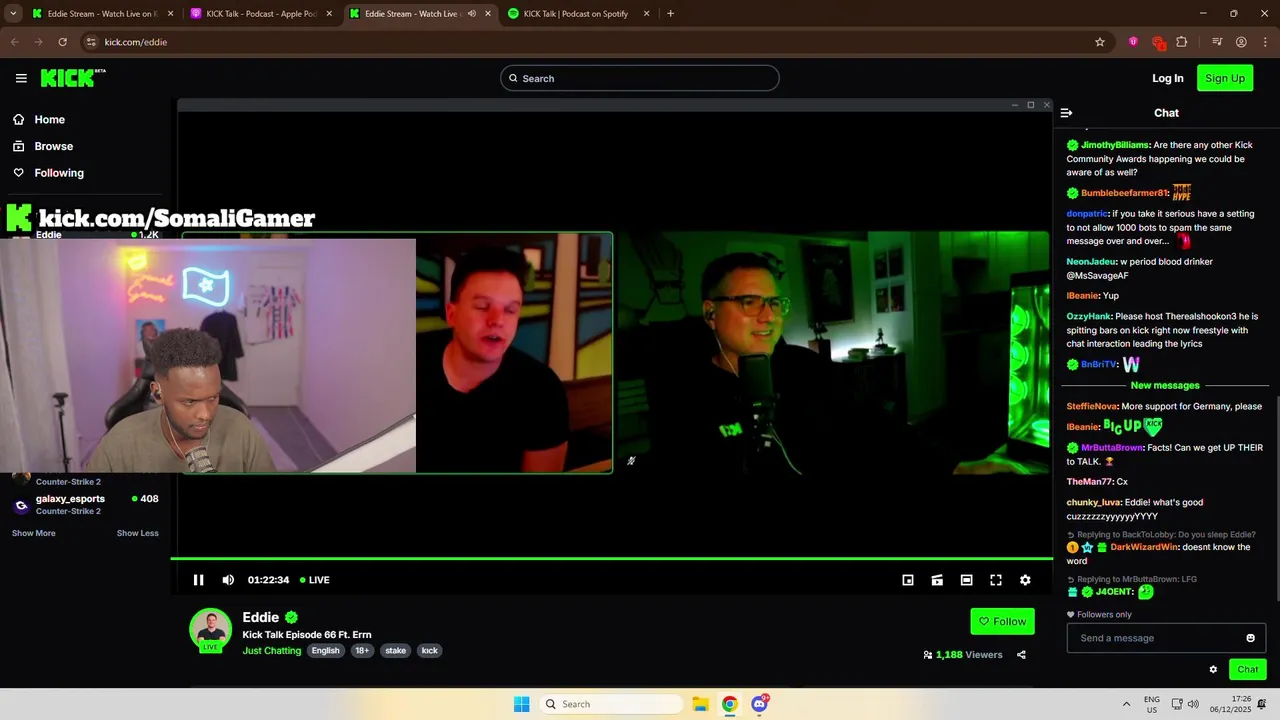
Task: Click the Log In button
Action: coord(1167,78)
